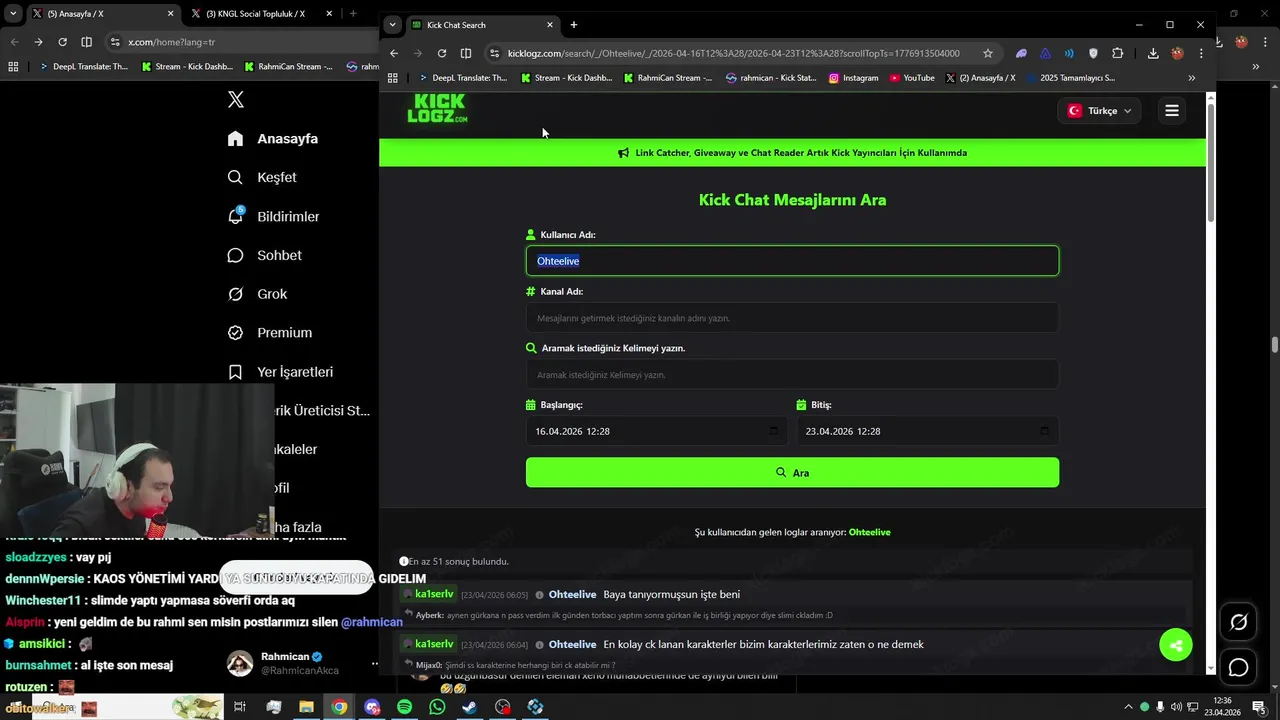Open rahmican - Kick Stat... bookmark in front window
Viewport: 1280px width, 720px height.
click(x=771, y=78)
